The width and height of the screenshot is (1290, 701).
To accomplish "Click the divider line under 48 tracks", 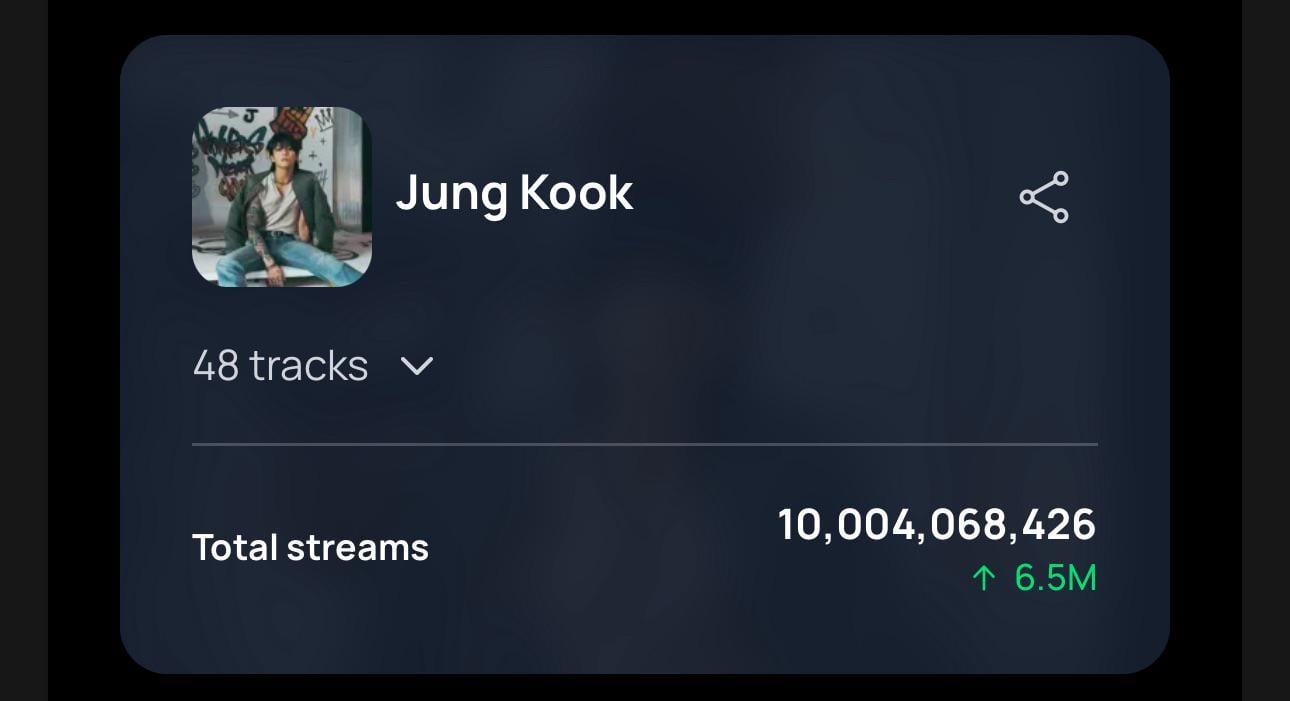I will click(645, 443).
